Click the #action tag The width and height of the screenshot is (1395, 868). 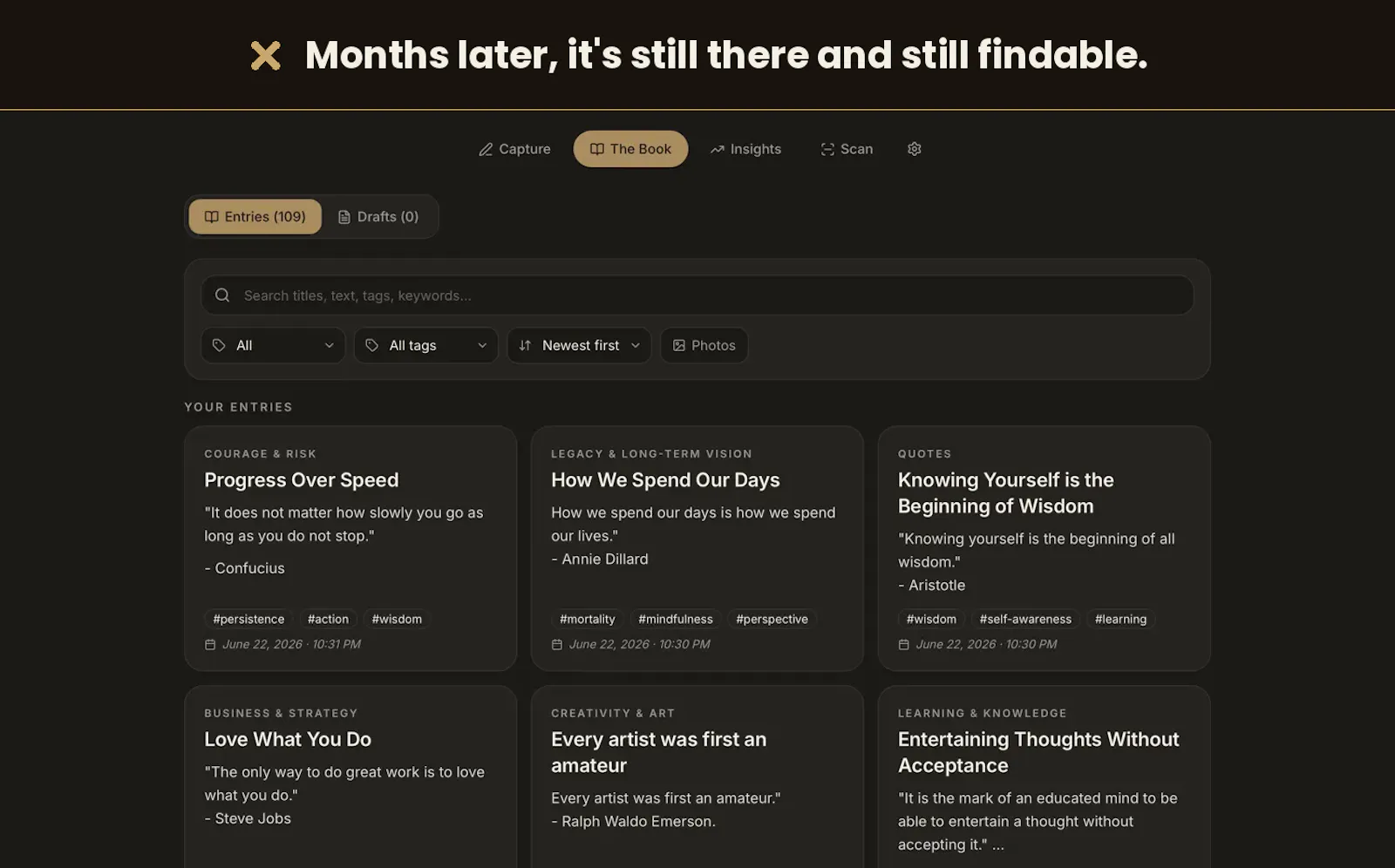click(x=328, y=620)
